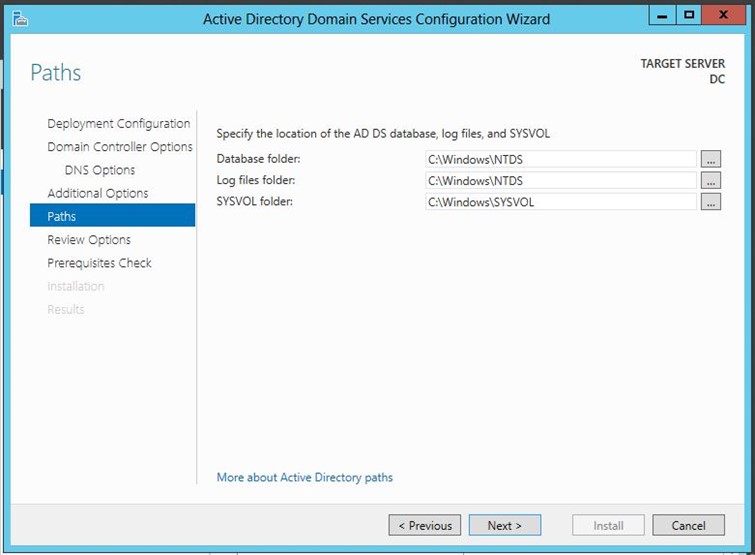The height and width of the screenshot is (555, 755).
Task: Minimize the wizard window
Action: pos(663,15)
